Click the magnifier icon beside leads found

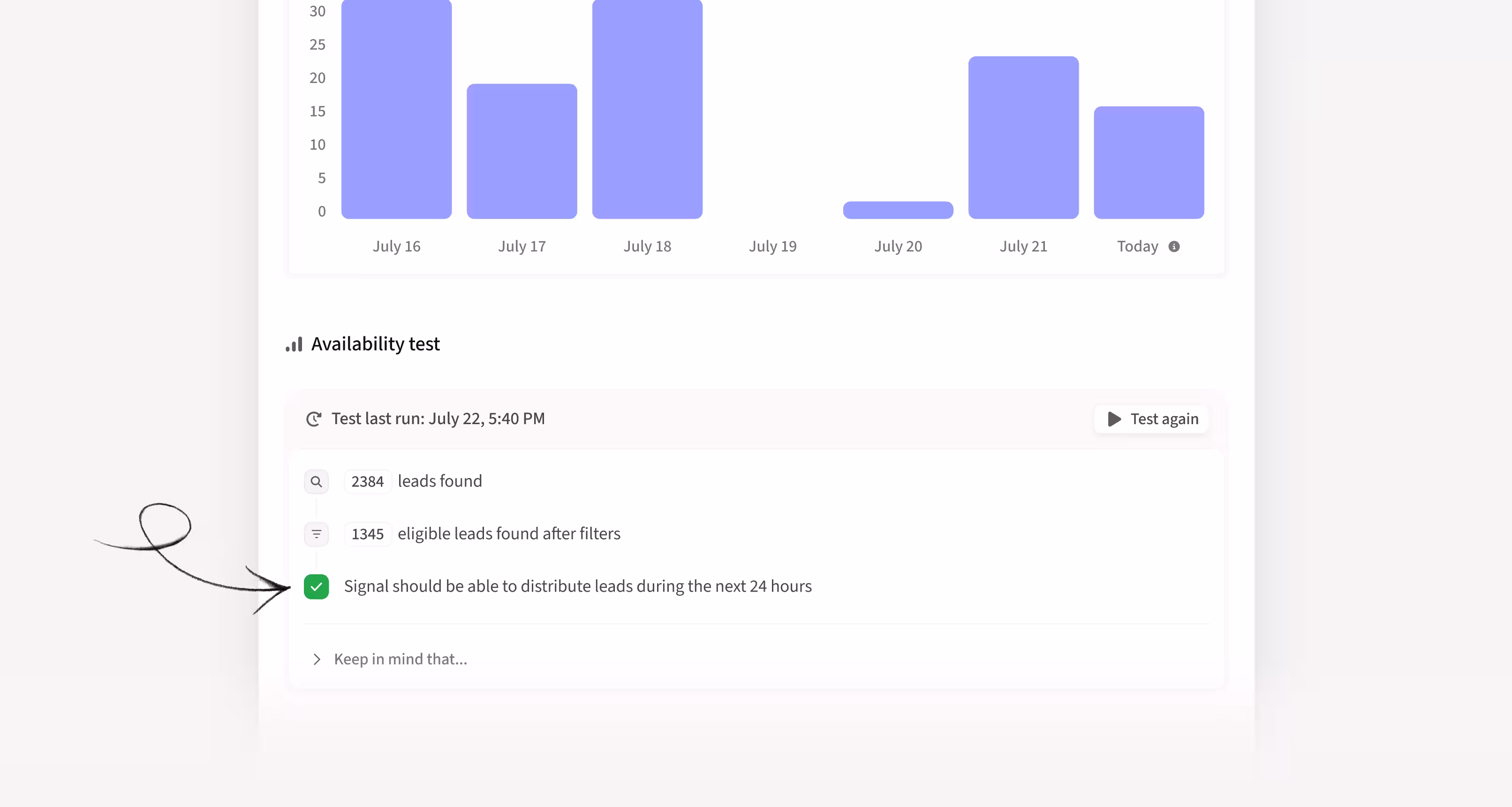[x=317, y=481]
